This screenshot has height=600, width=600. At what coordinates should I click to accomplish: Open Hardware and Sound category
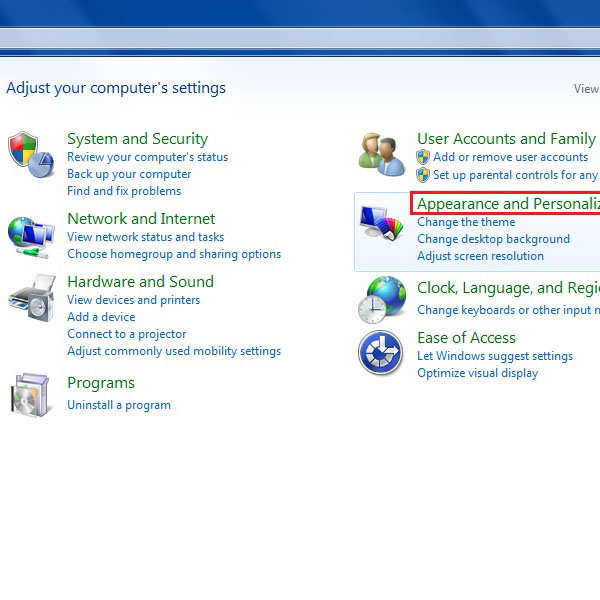[x=140, y=282]
